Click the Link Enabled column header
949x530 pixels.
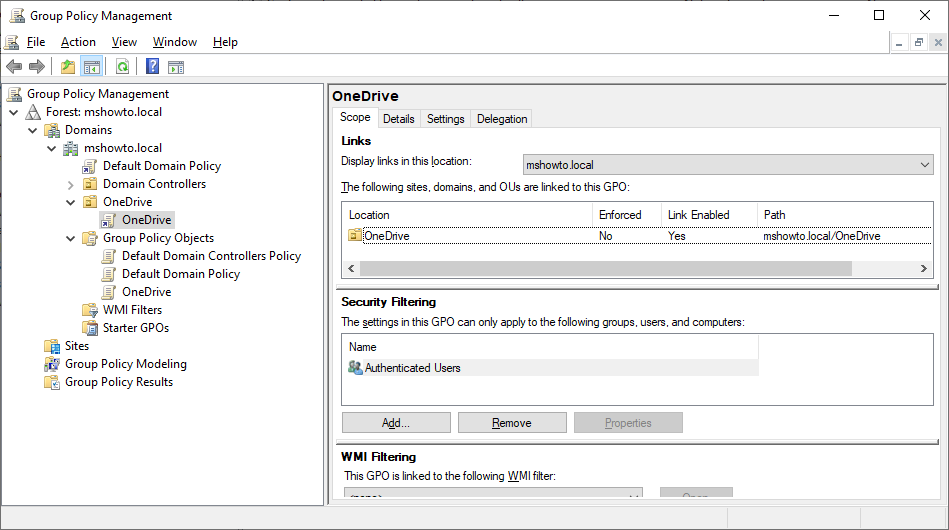pos(709,215)
